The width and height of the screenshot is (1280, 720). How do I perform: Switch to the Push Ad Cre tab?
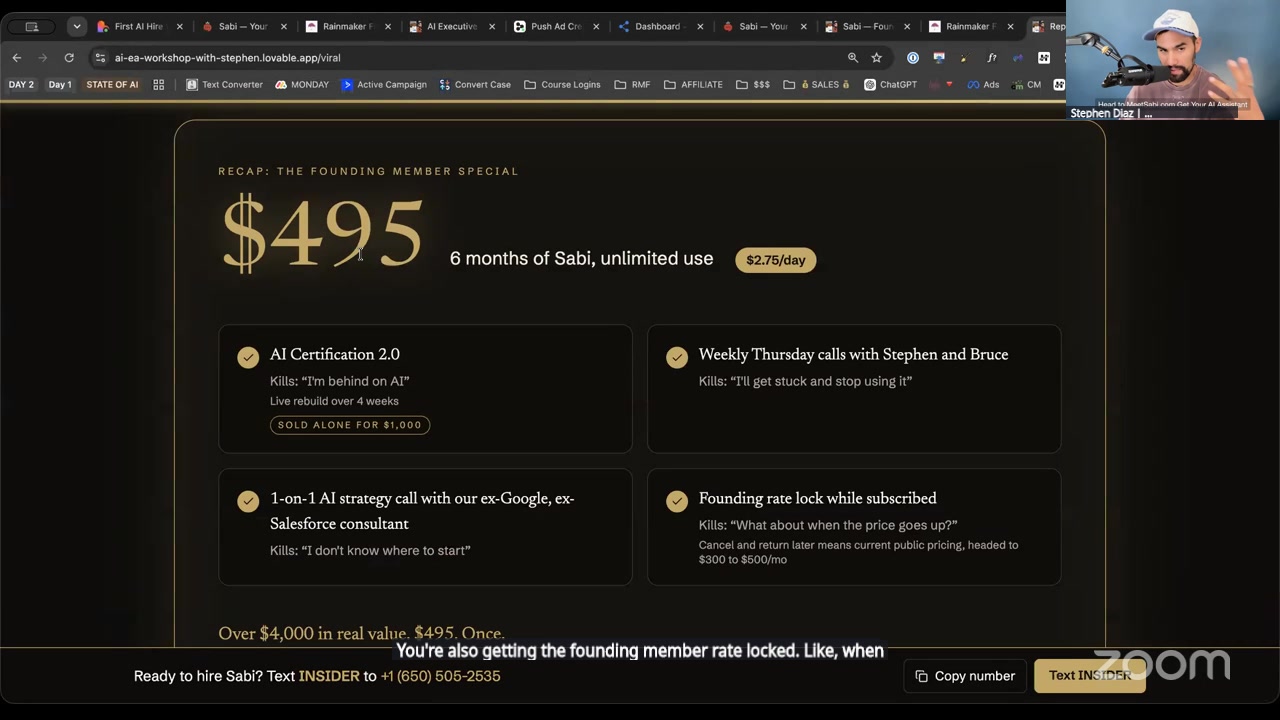click(x=555, y=27)
